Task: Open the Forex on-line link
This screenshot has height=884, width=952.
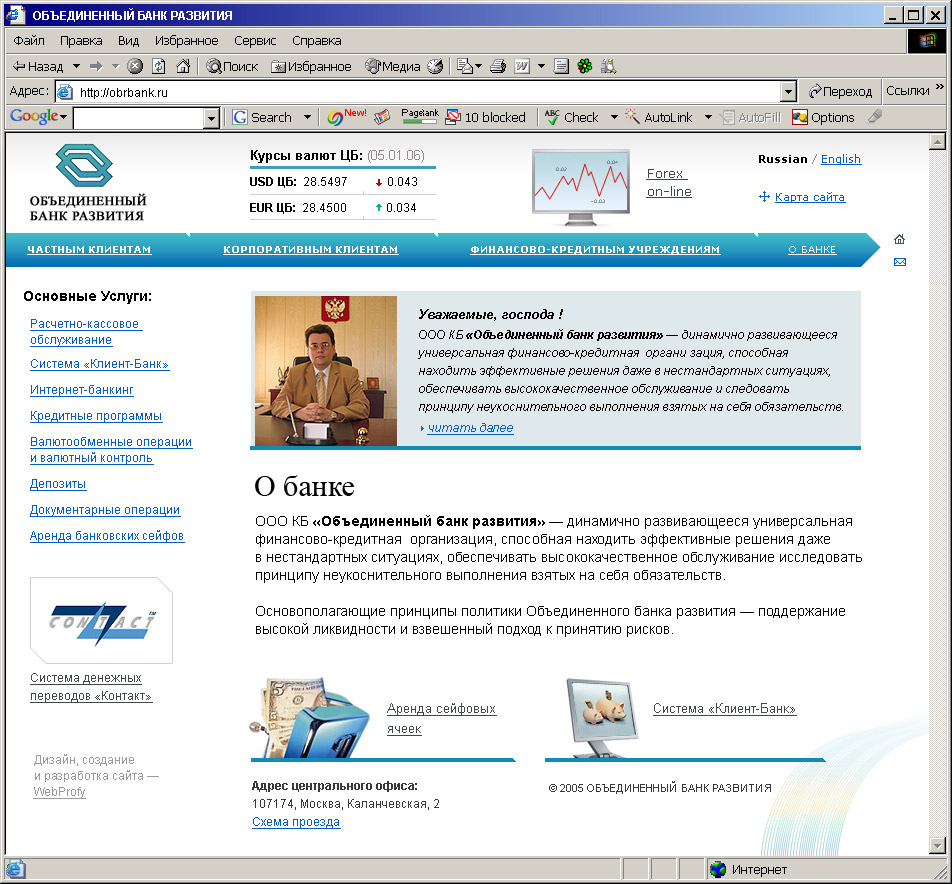Action: pyautogui.click(x=668, y=182)
